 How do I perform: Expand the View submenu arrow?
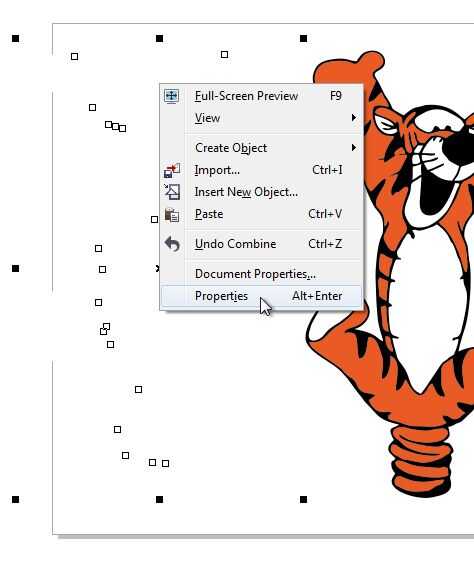354,118
